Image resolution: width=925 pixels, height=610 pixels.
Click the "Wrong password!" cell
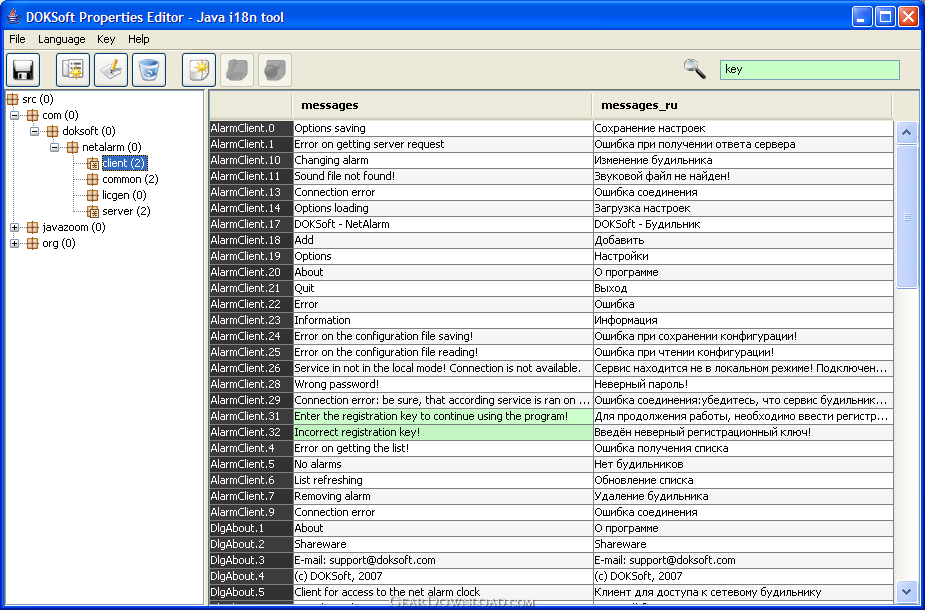click(x=443, y=384)
